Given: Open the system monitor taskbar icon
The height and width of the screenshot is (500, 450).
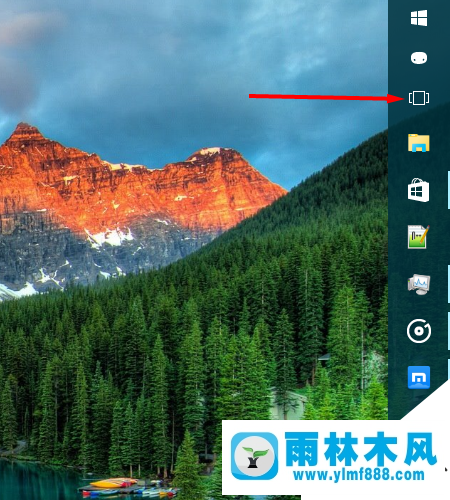Looking at the screenshot, I should 419,284.
